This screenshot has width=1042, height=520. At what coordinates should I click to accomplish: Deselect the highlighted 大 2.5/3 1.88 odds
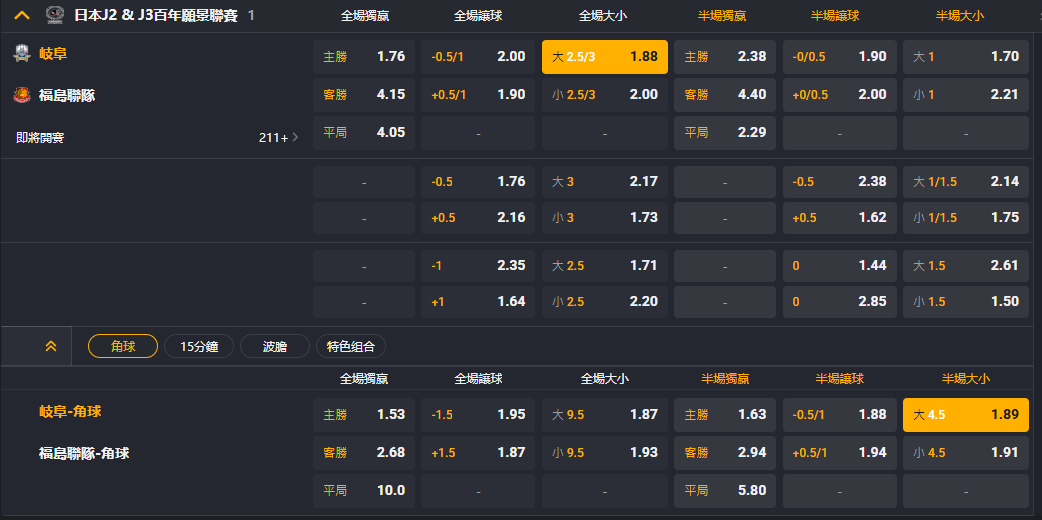[604, 57]
